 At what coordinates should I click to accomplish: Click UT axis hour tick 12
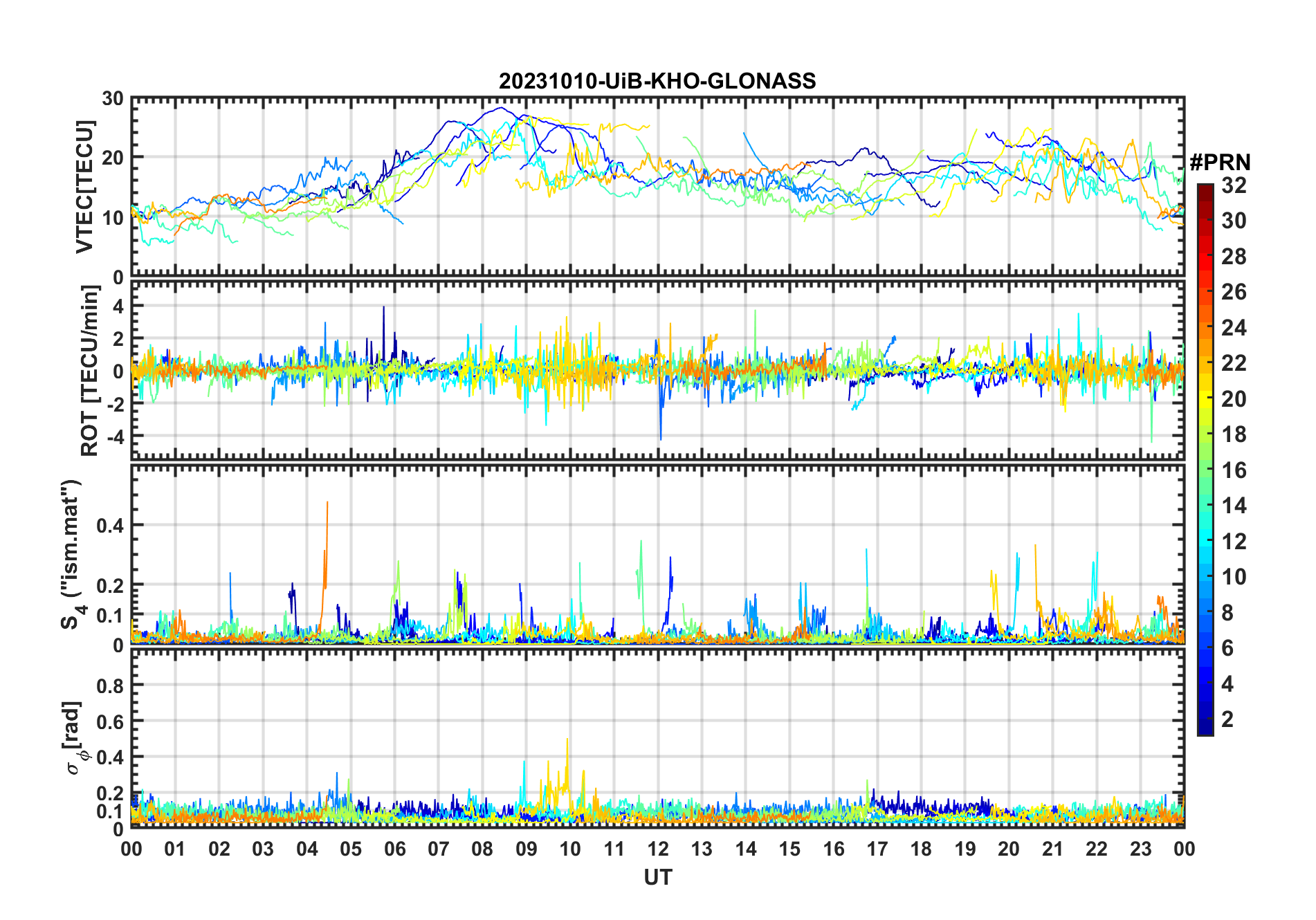tap(658, 849)
